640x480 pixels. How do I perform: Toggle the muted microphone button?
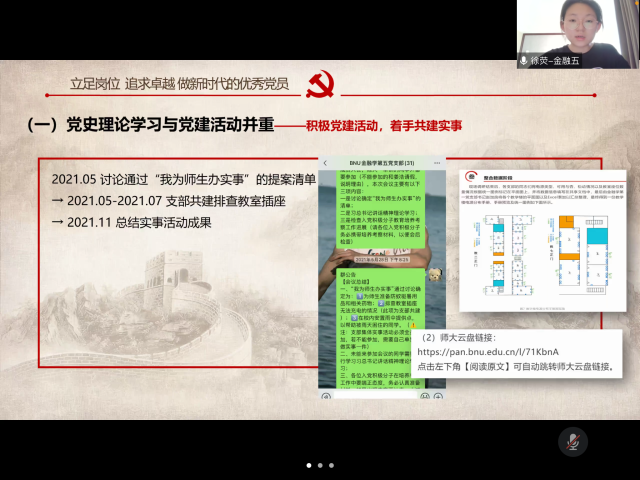(572, 441)
